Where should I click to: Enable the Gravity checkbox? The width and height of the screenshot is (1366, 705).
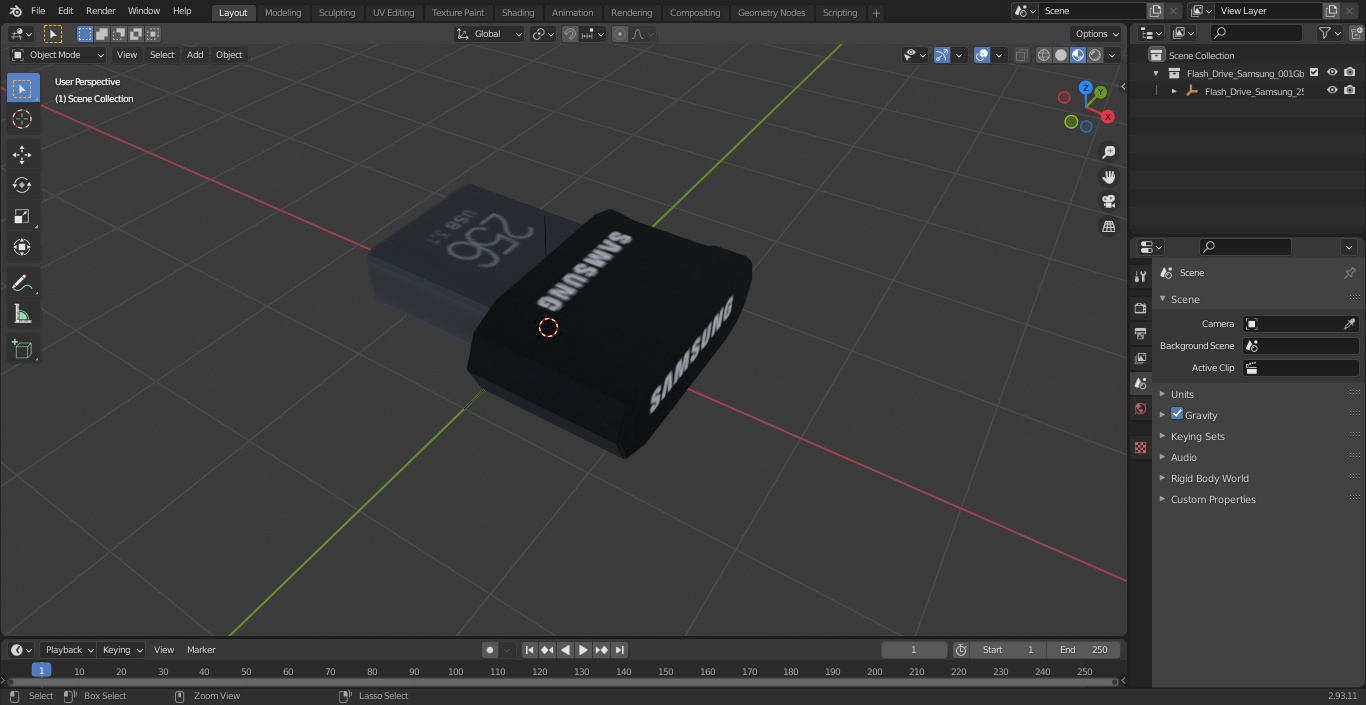click(1177, 414)
